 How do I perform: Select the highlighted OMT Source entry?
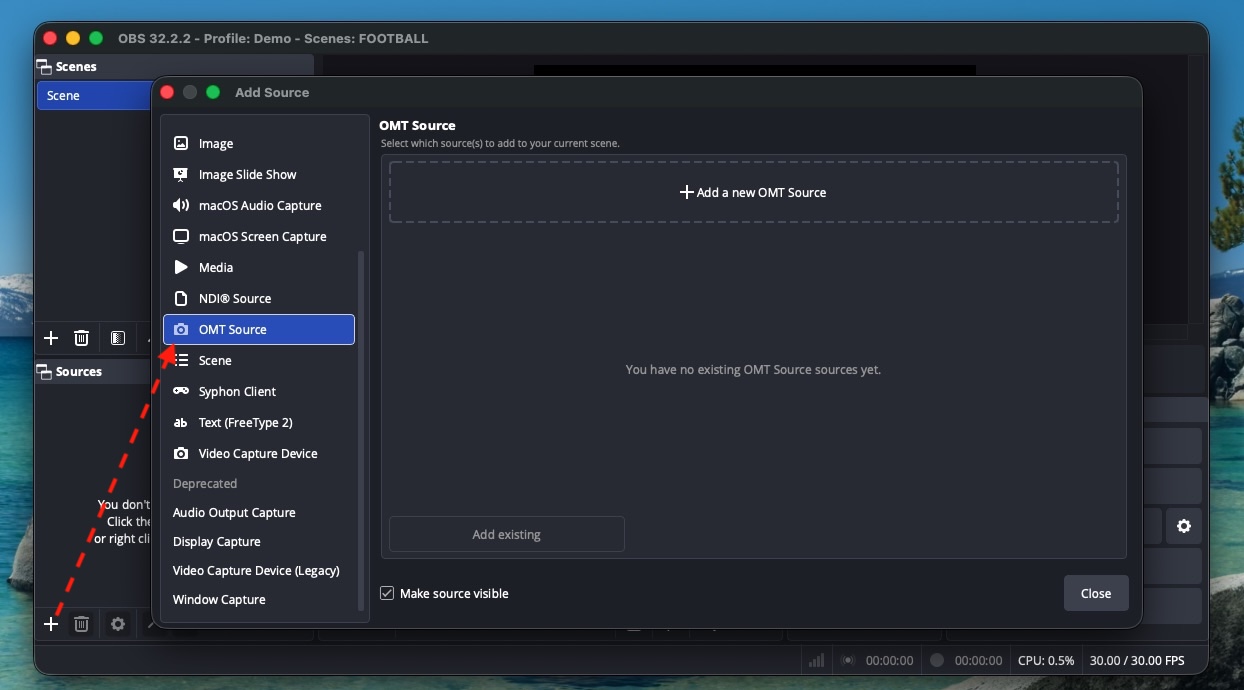(x=259, y=329)
